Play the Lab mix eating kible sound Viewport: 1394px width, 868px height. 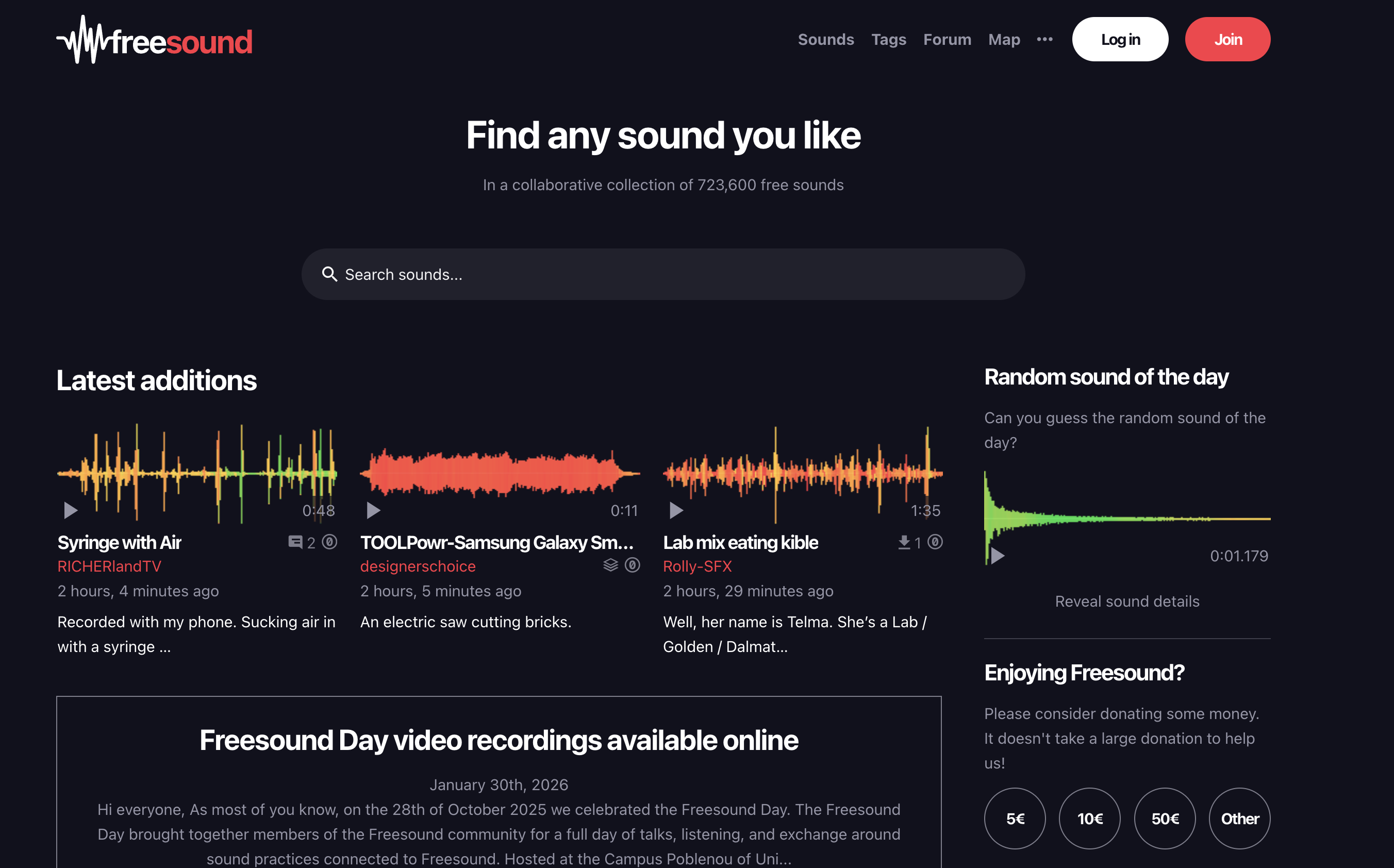(x=676, y=510)
